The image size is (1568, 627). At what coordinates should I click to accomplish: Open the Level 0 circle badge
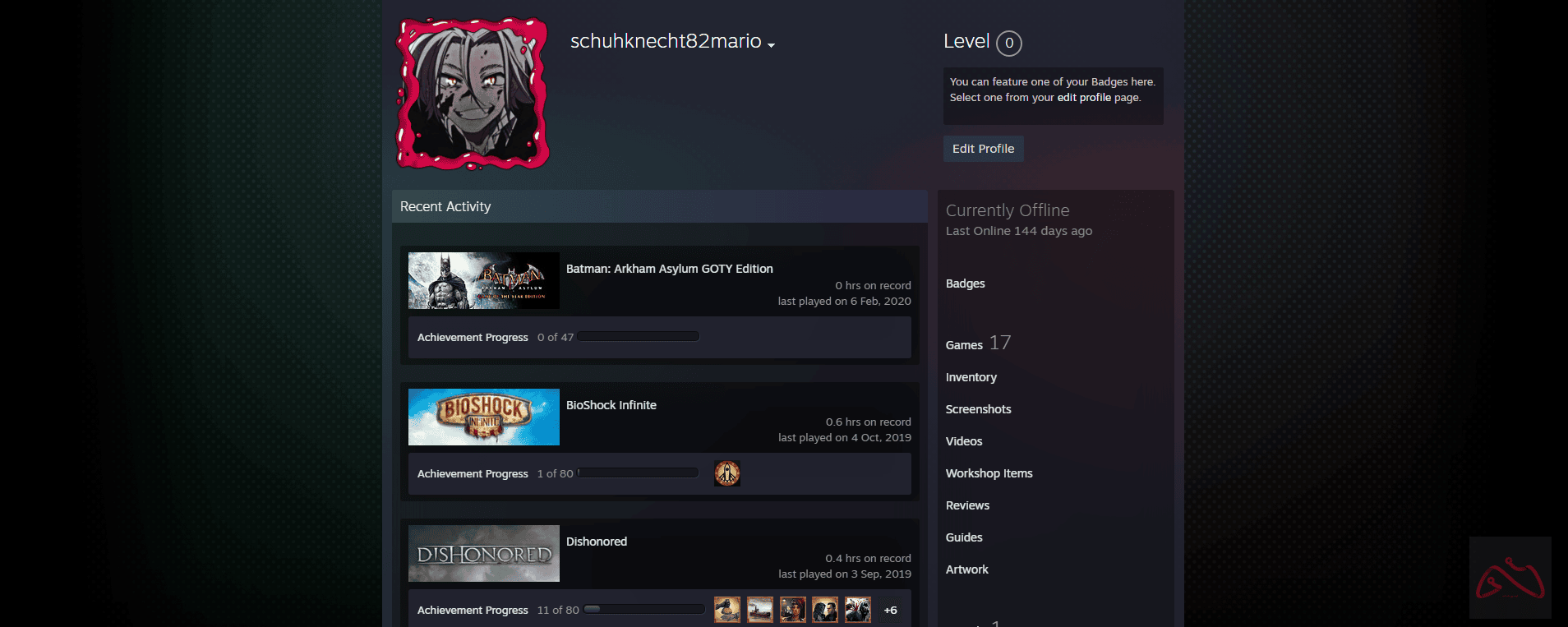(x=1009, y=43)
